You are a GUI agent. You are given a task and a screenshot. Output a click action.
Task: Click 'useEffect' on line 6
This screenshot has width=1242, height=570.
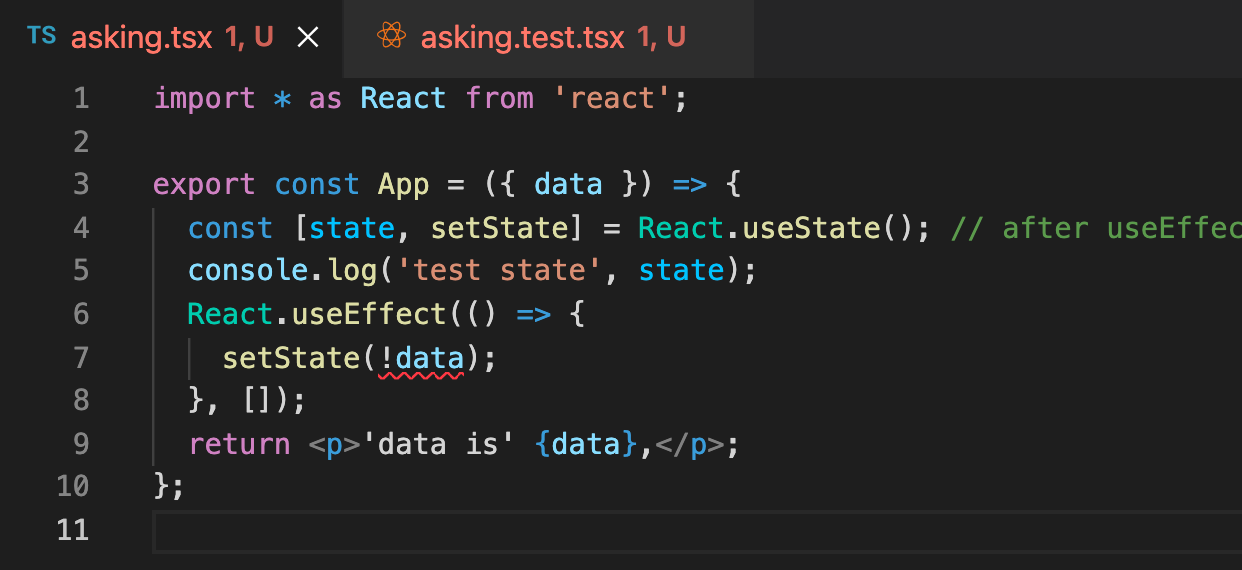point(368,314)
